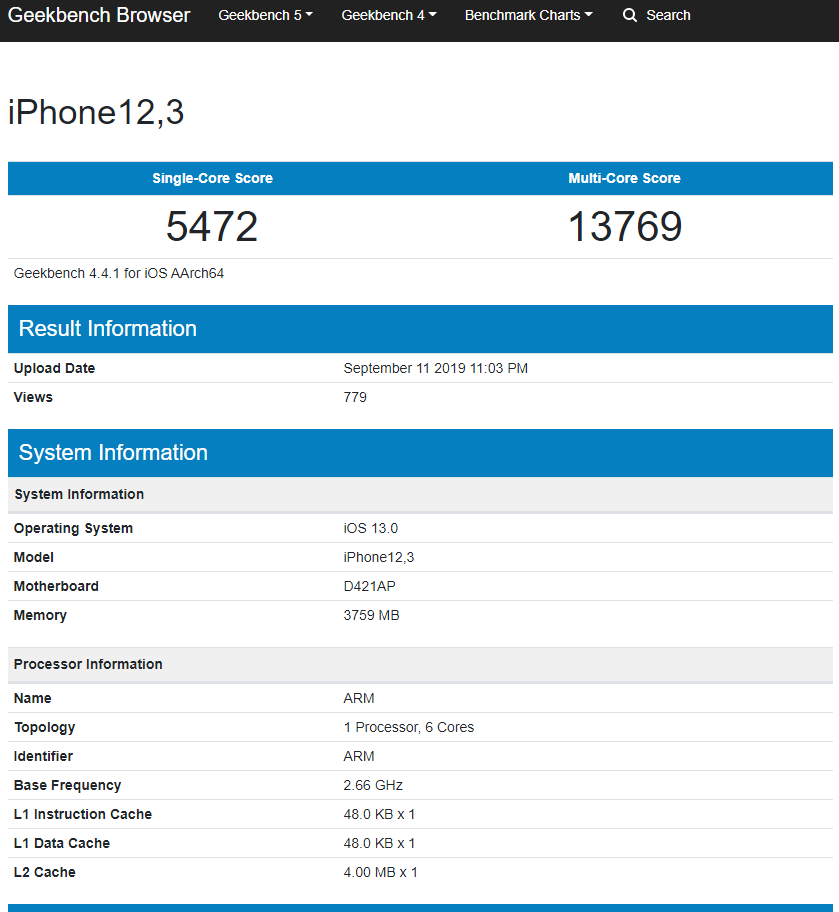
Task: Click the Motherboard label
Action: (56, 586)
